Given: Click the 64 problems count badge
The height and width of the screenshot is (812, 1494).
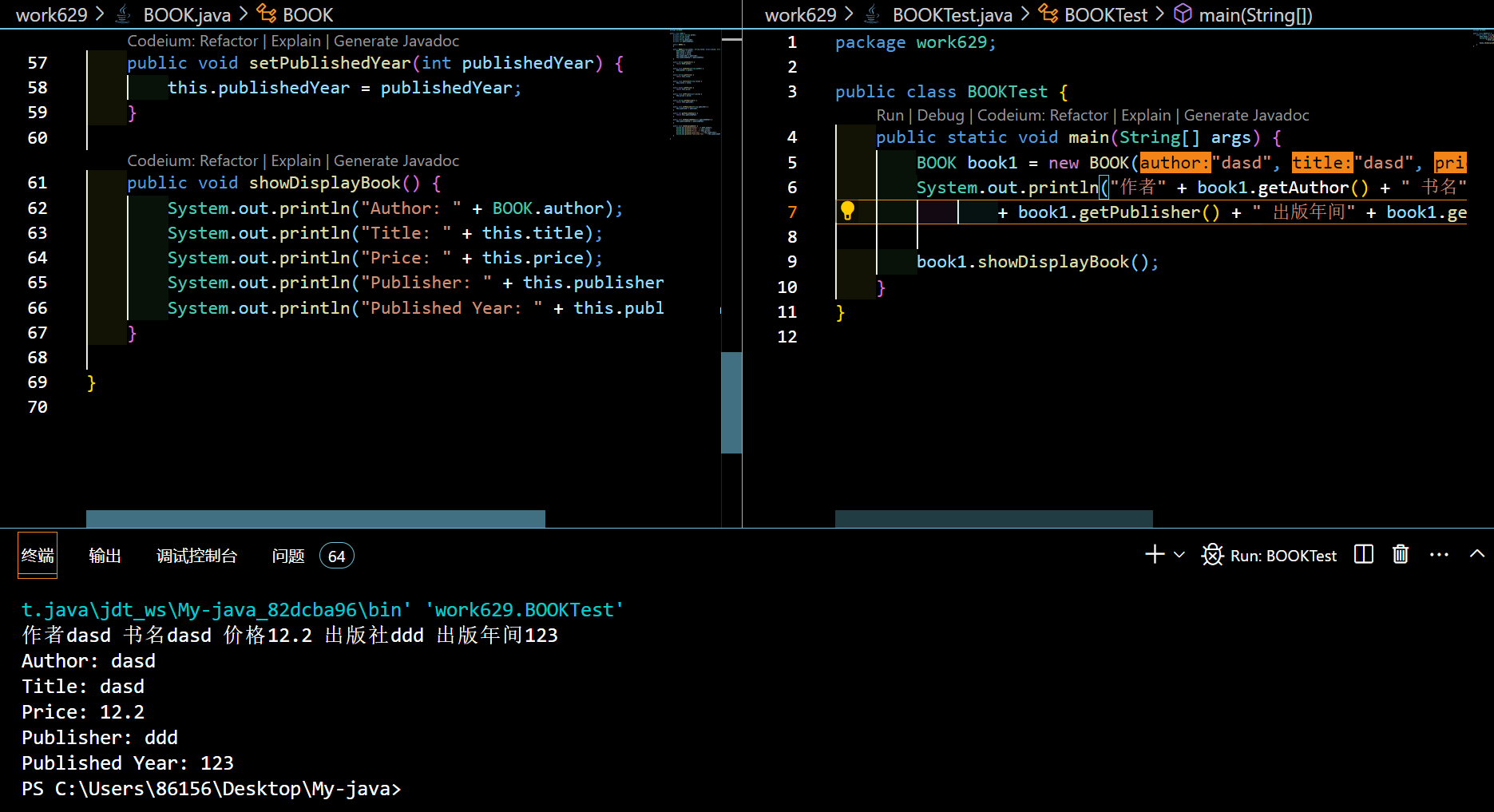Looking at the screenshot, I should coord(336,556).
